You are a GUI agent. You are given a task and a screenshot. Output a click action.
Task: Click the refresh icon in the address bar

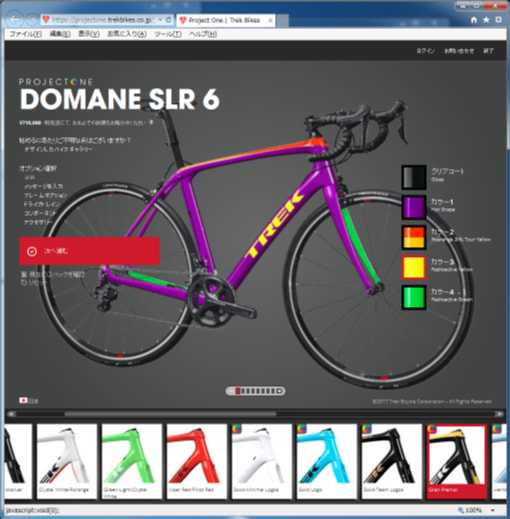[x=168, y=20]
